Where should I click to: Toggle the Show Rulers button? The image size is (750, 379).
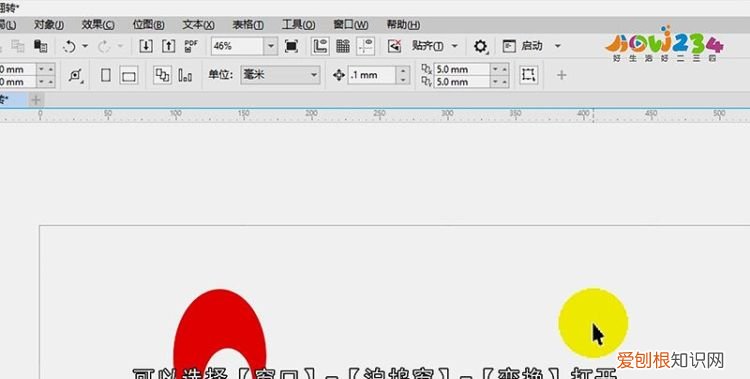pyautogui.click(x=320, y=46)
